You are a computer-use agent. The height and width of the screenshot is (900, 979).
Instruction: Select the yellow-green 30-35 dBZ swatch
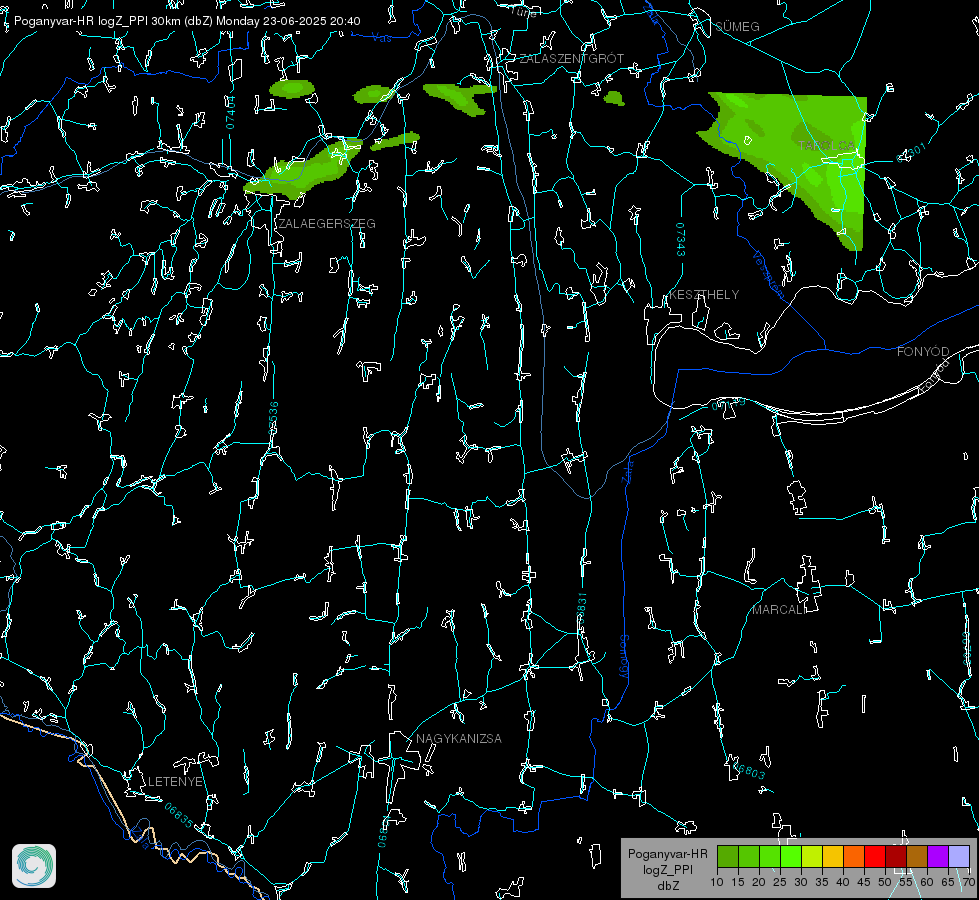(812, 856)
